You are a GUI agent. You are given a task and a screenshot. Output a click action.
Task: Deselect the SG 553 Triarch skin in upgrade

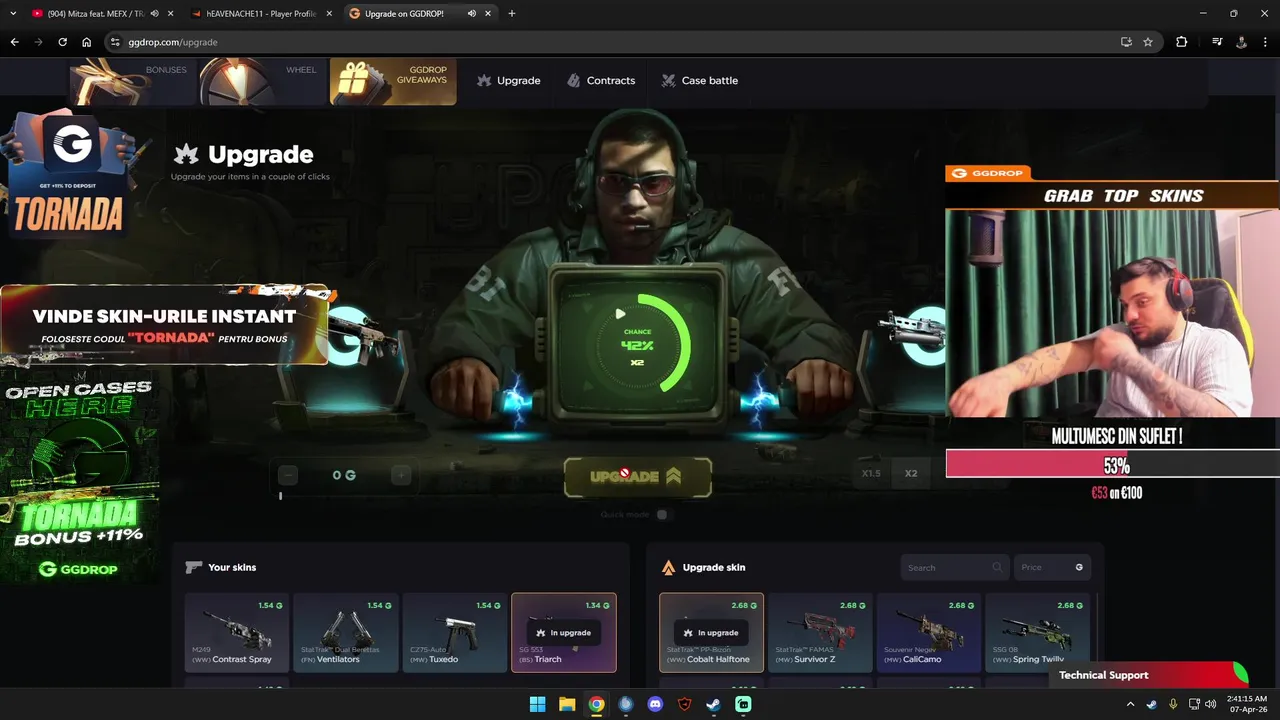click(x=564, y=633)
